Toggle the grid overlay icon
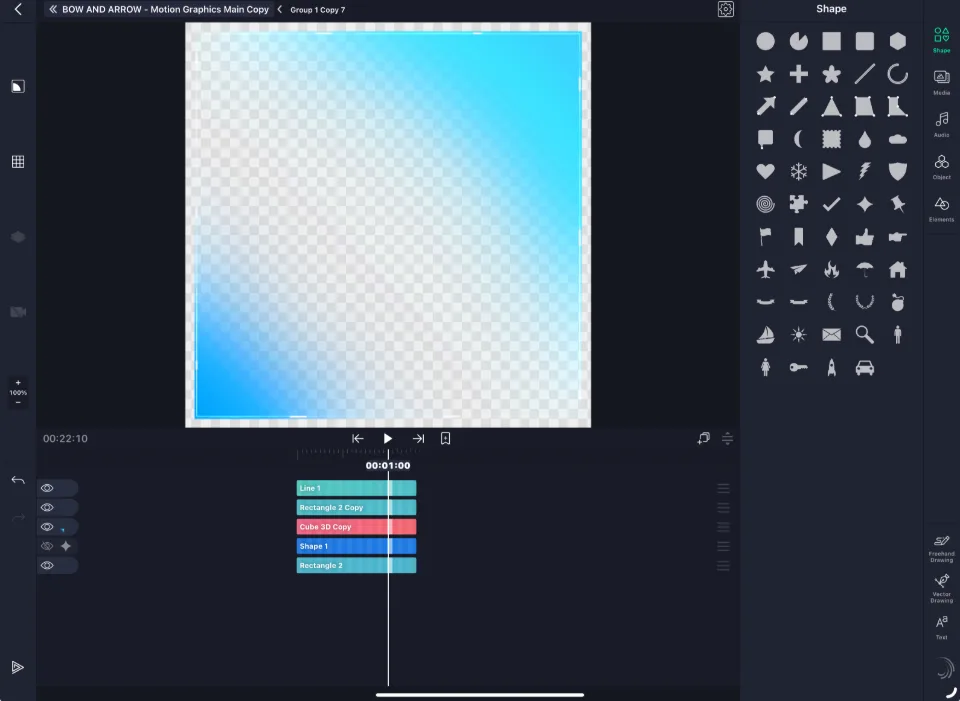Image resolution: width=960 pixels, height=701 pixels. [18, 162]
